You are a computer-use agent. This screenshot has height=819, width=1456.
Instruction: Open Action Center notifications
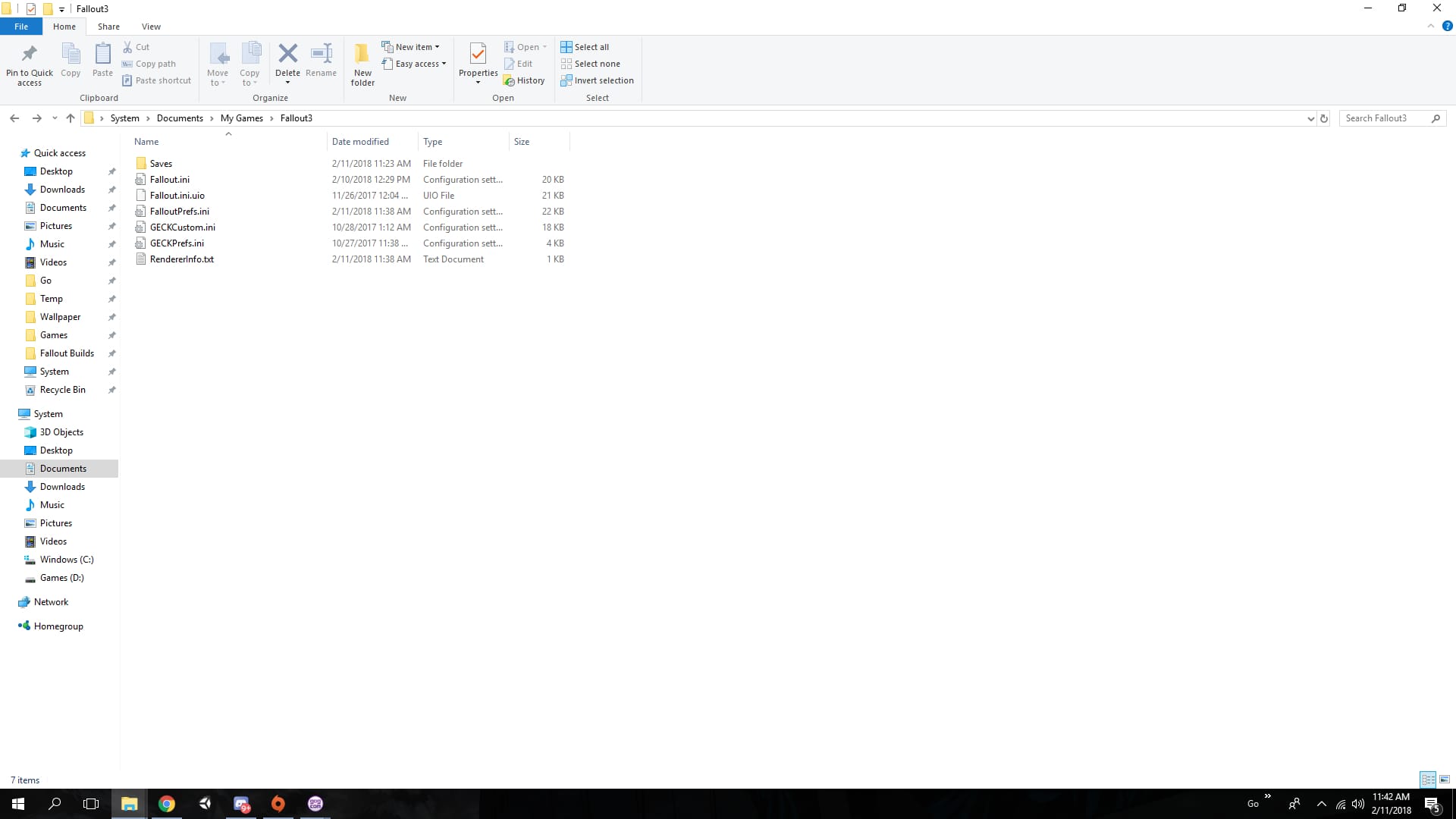pos(1432,804)
